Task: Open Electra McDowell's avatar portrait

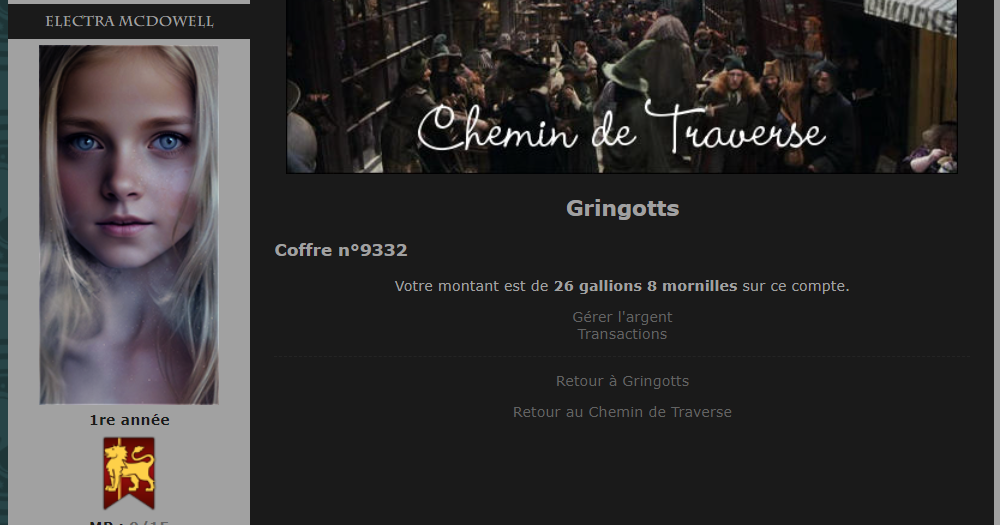Action: click(x=129, y=225)
